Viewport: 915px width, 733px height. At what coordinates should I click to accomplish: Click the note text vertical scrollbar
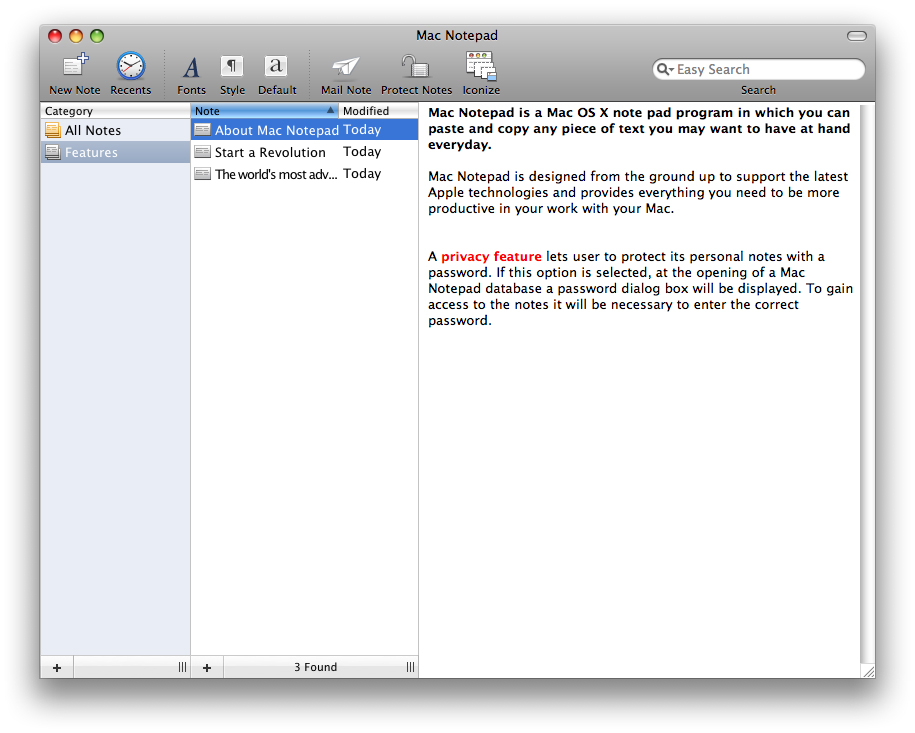point(867,385)
